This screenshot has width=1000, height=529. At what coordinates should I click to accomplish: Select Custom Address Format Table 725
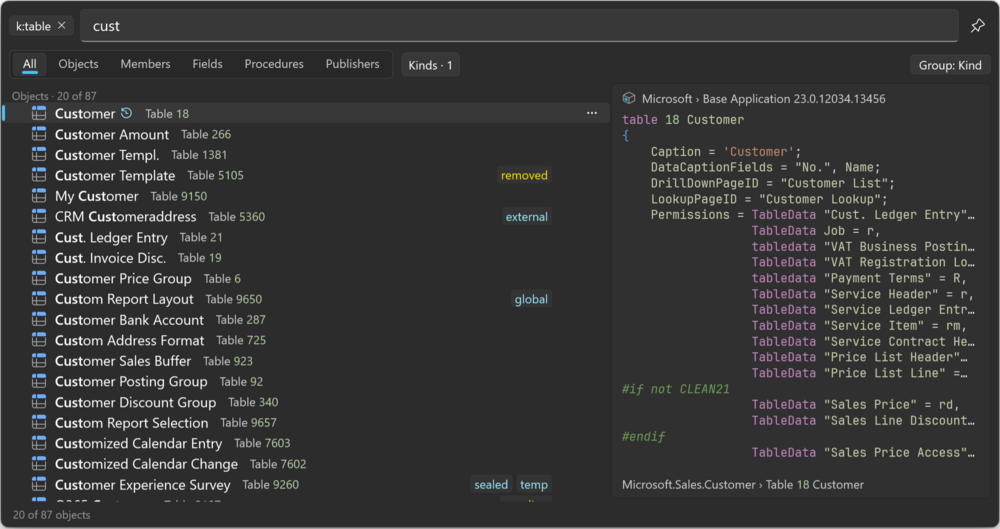306,340
